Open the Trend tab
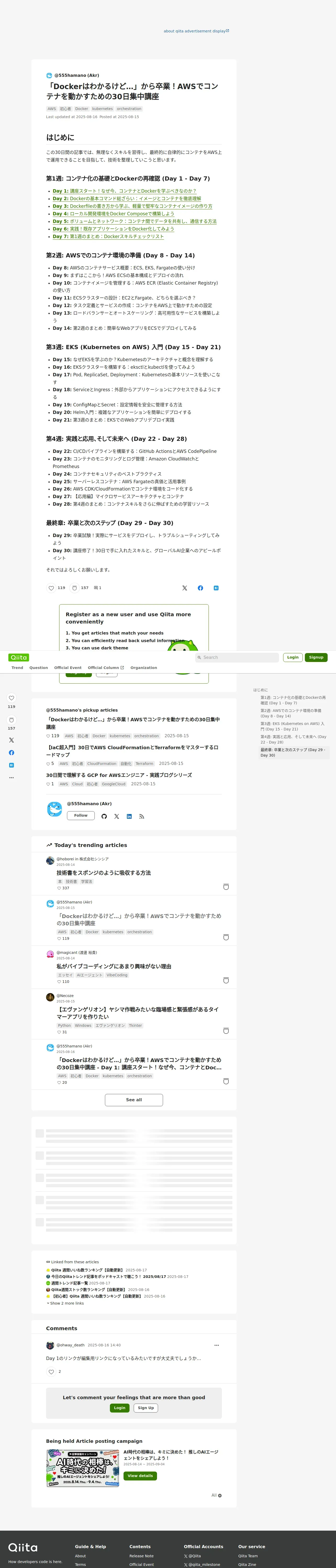The height and width of the screenshot is (1568, 336). (17, 668)
